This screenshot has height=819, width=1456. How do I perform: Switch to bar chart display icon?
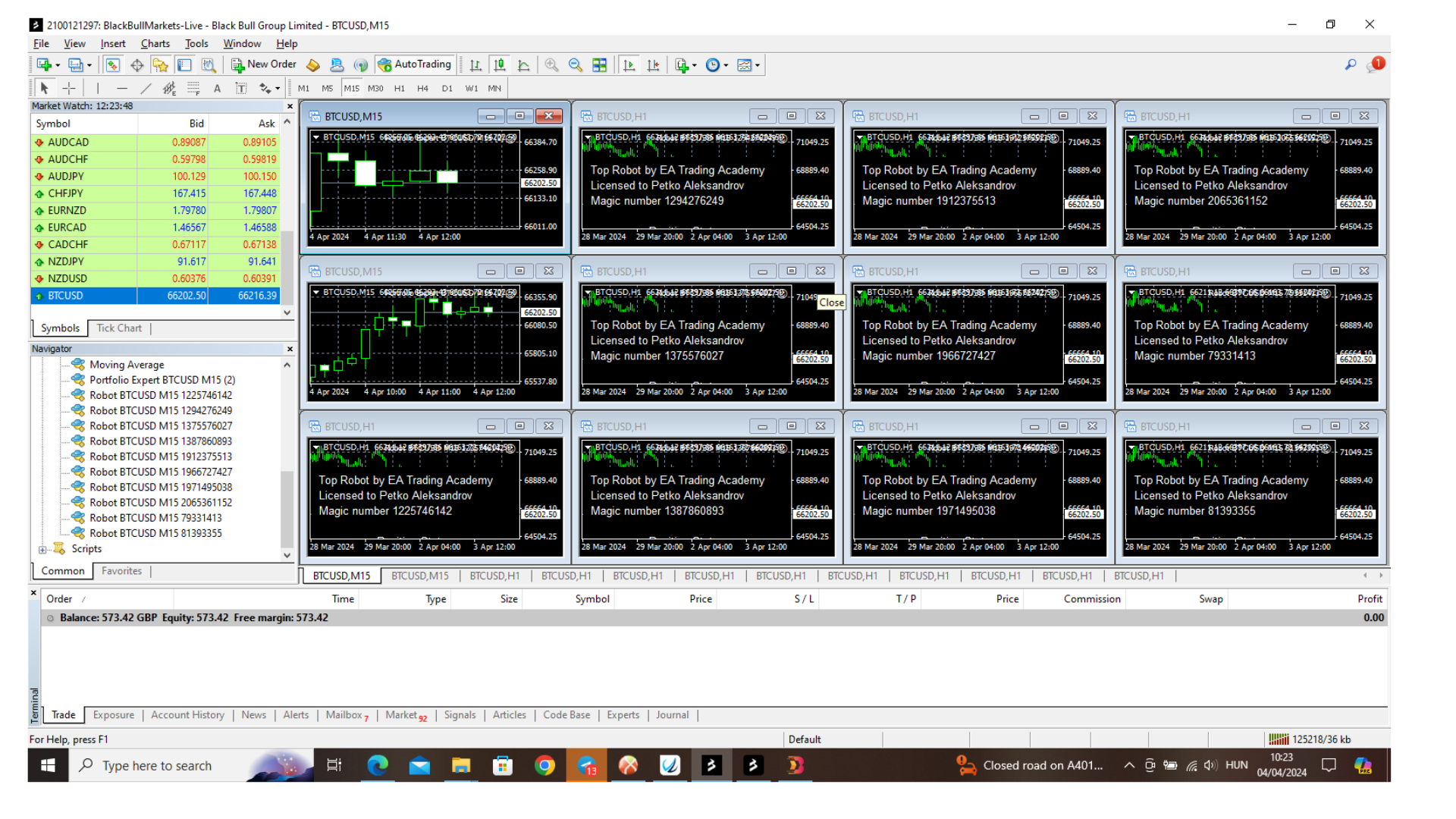tap(475, 65)
